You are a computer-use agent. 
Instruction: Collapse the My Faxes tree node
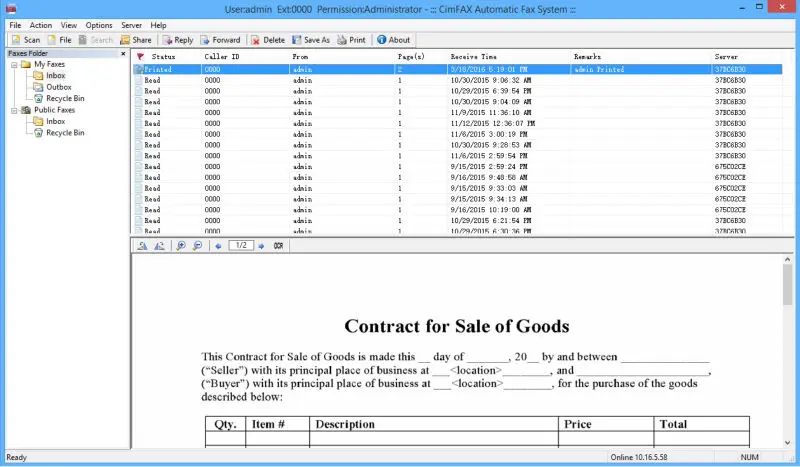12,64
